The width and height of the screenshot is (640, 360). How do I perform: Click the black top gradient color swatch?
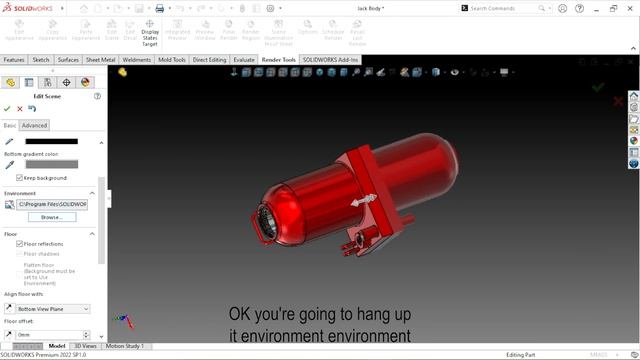pos(51,141)
